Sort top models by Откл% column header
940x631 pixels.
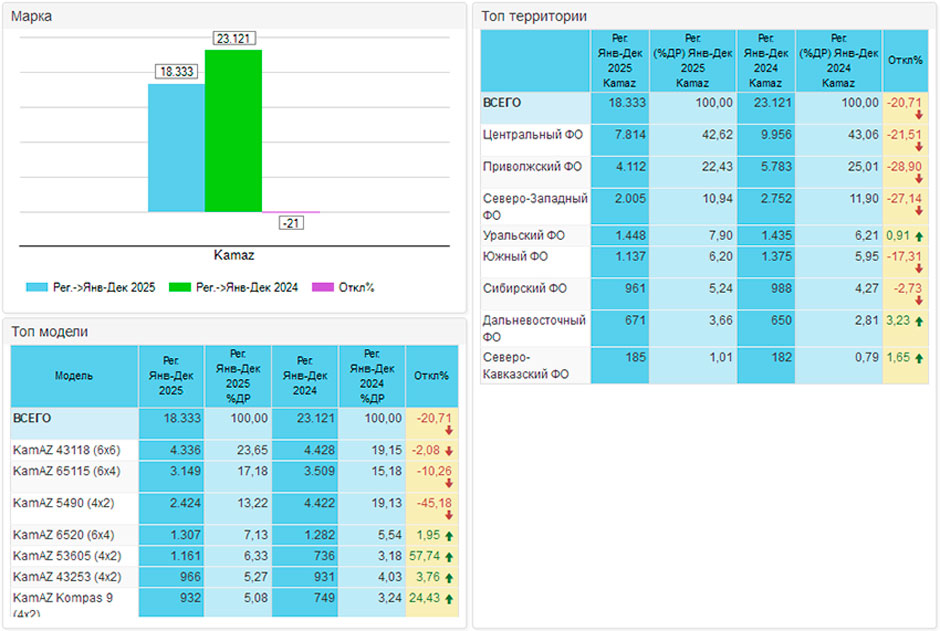pyautogui.click(x=431, y=376)
